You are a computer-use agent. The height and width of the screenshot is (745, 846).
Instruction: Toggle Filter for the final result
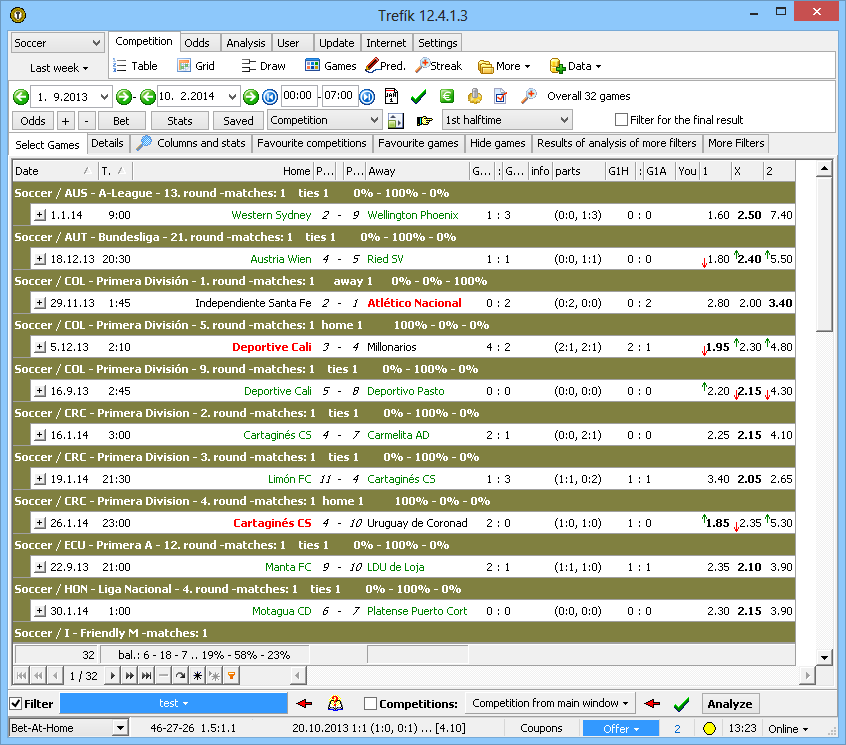(621, 120)
